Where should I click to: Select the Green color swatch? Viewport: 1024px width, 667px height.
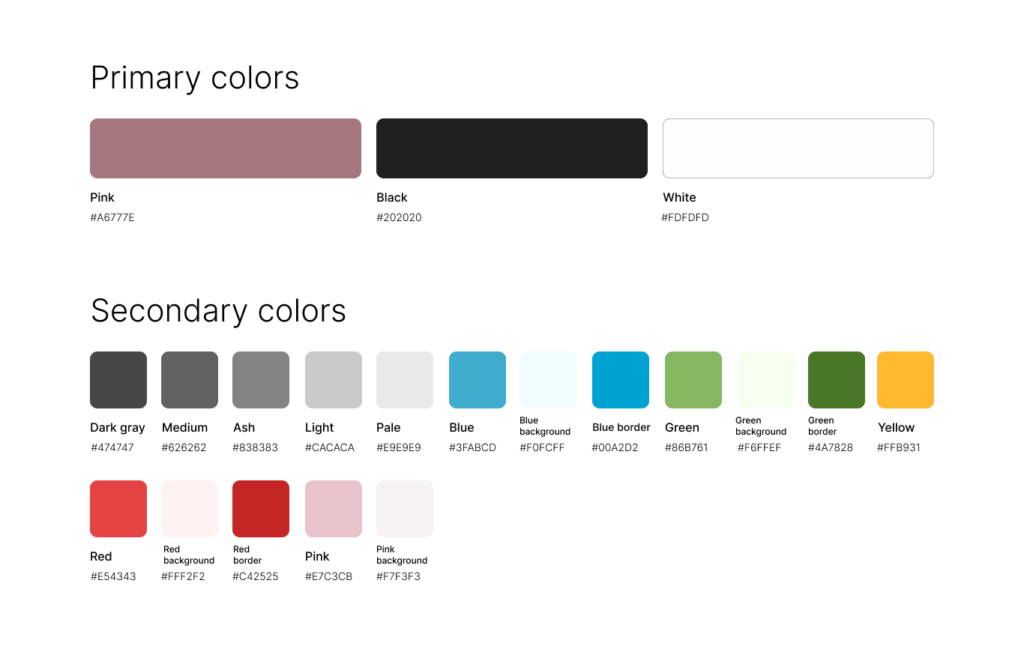click(x=693, y=380)
